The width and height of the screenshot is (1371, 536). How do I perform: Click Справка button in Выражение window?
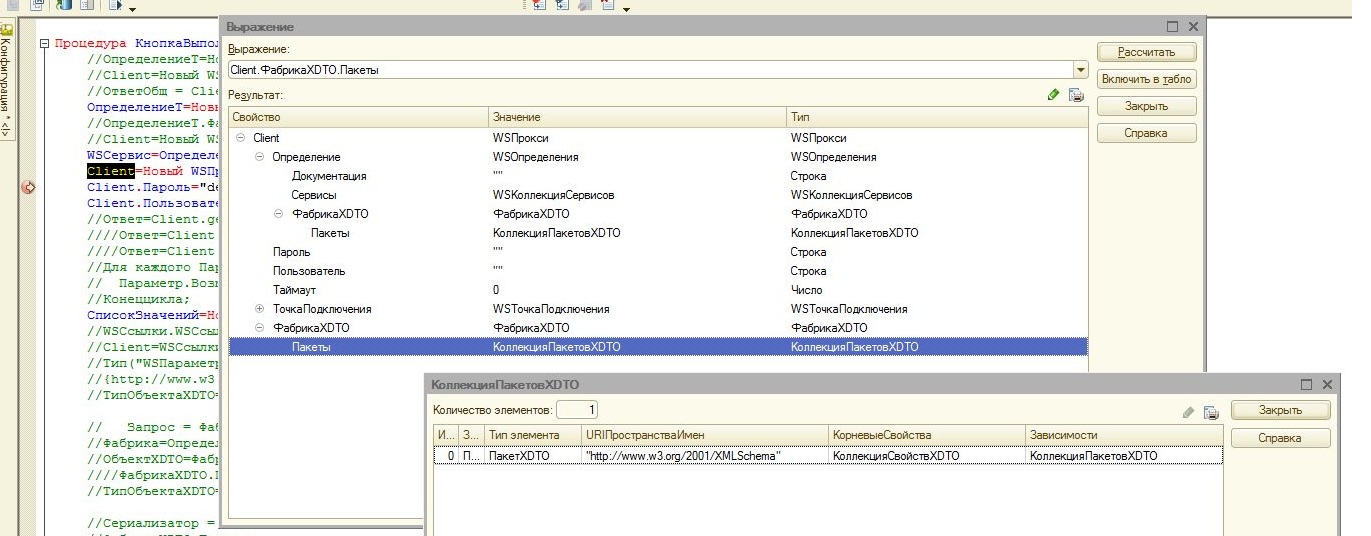[1146, 133]
